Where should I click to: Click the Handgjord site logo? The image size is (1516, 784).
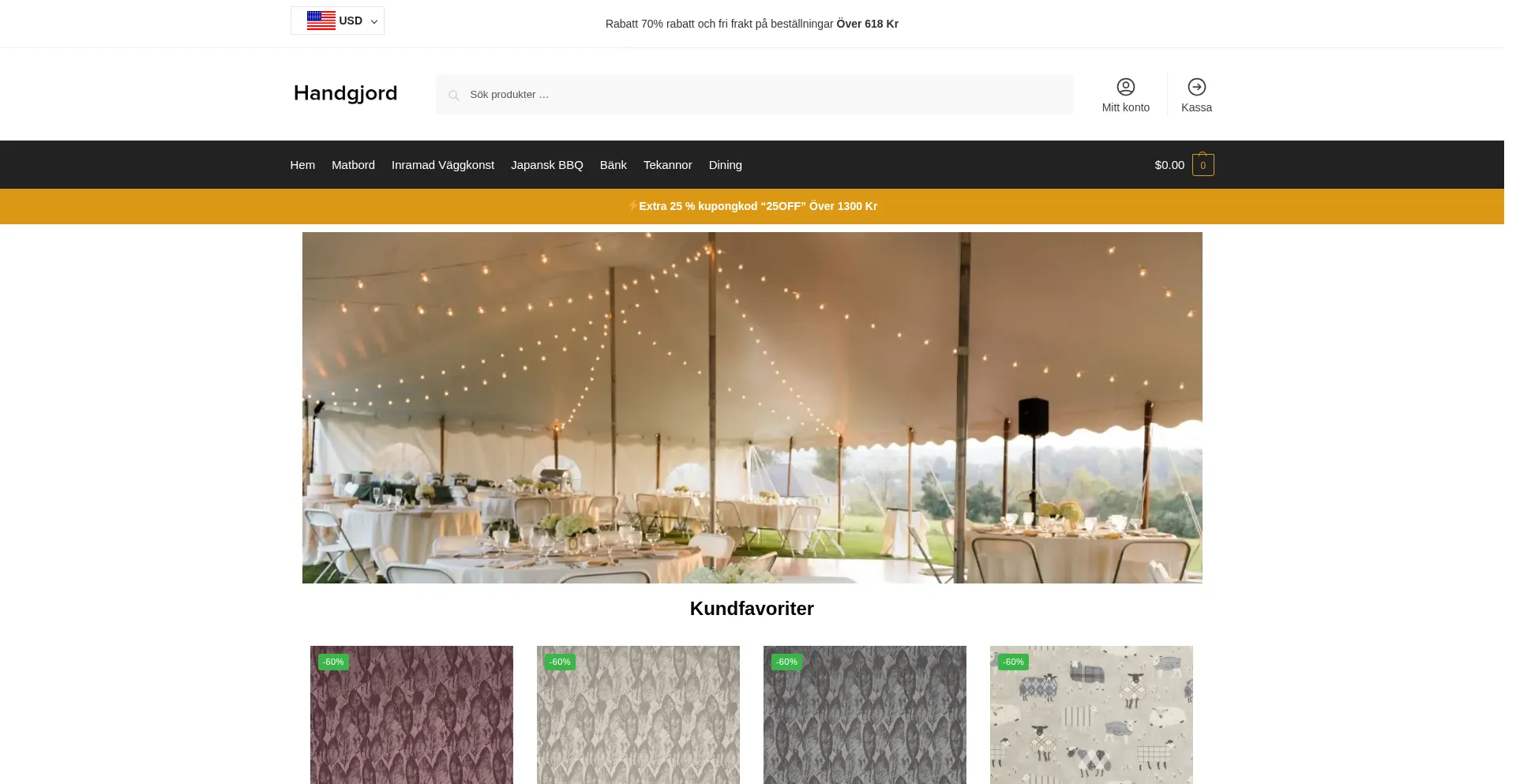pyautogui.click(x=345, y=93)
